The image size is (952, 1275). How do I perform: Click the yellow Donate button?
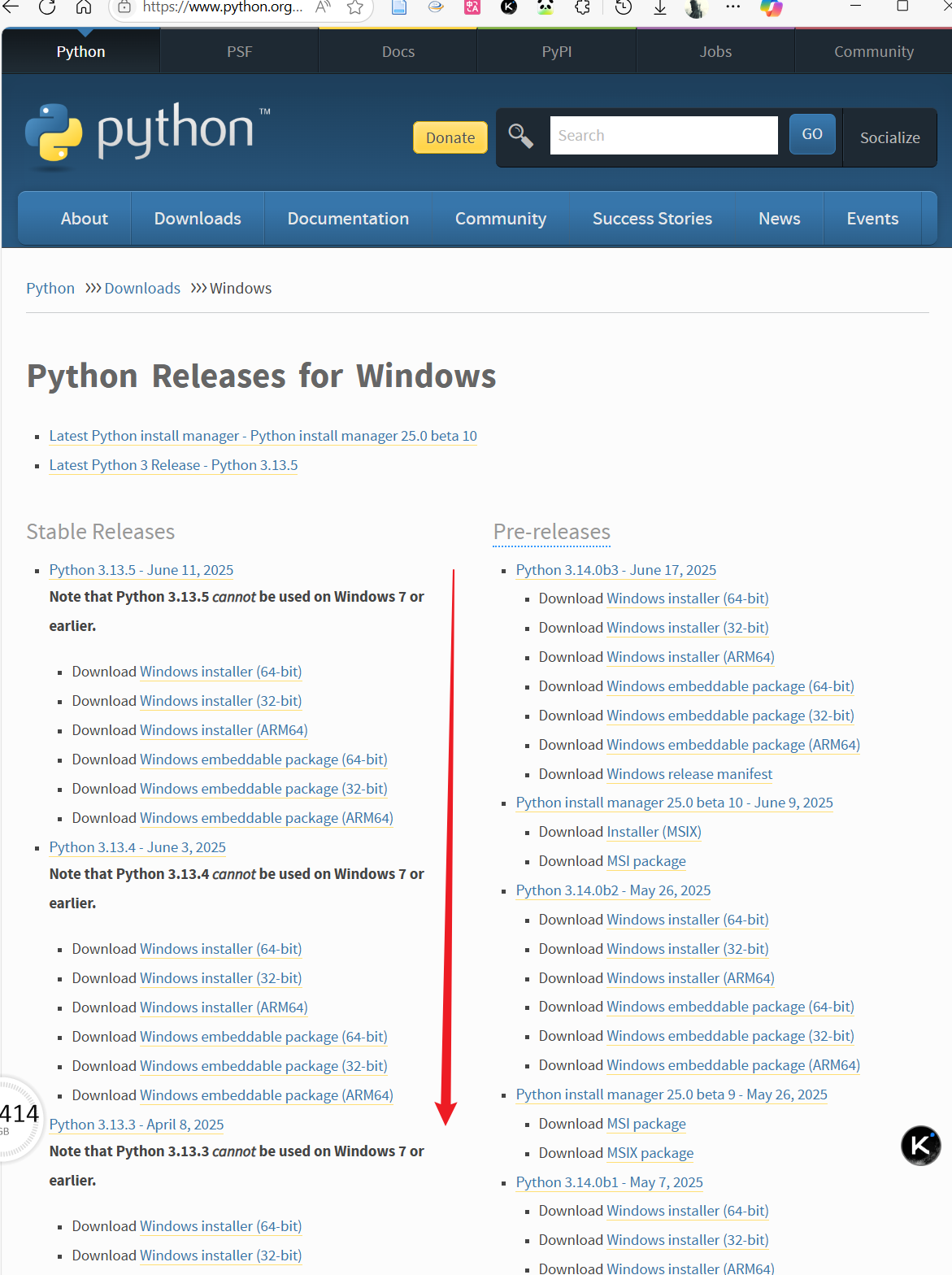click(450, 137)
